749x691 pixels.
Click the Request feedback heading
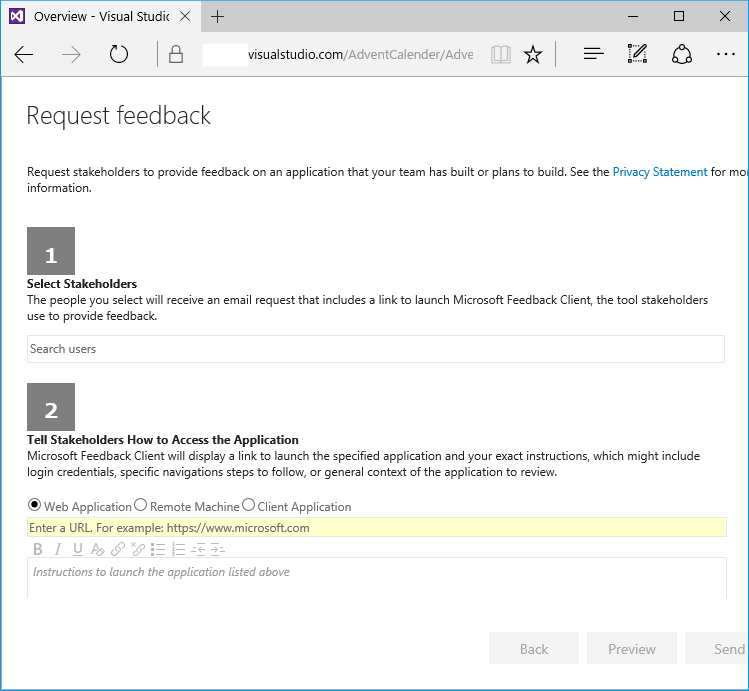click(x=118, y=116)
